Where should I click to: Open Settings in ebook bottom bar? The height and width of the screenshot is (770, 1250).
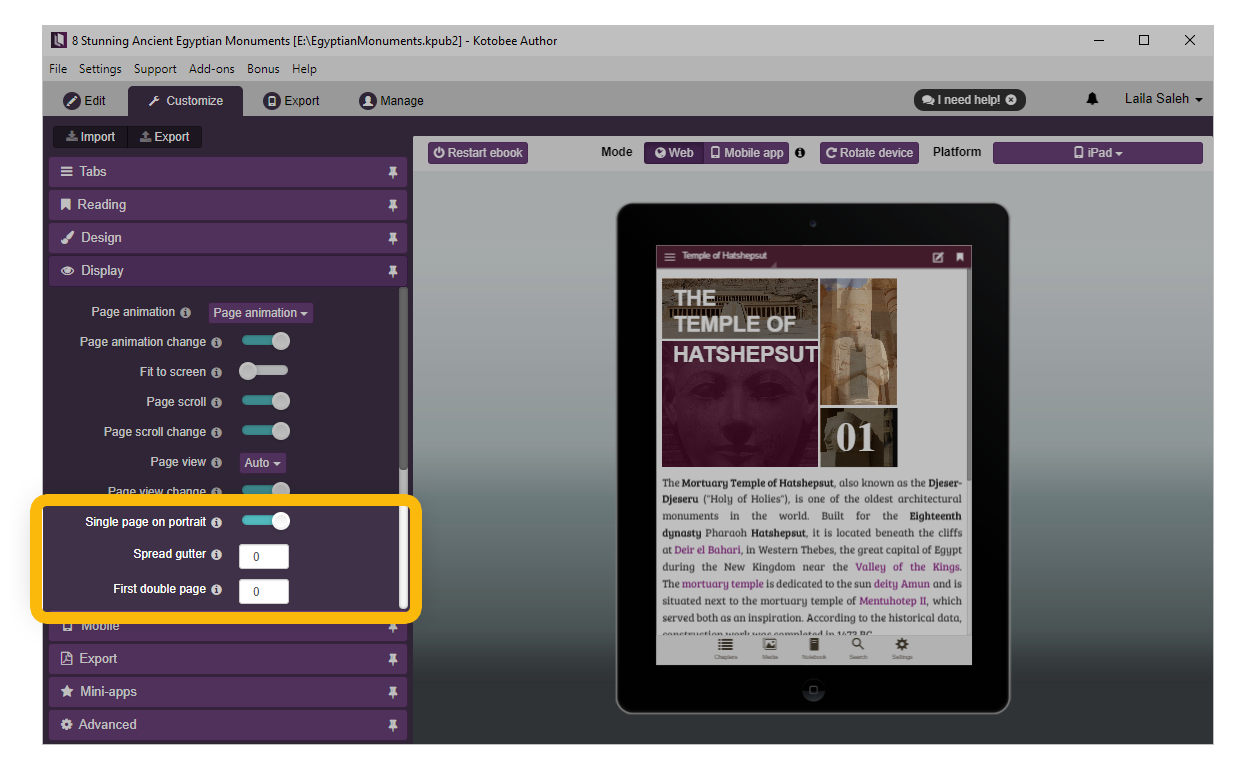(x=902, y=649)
